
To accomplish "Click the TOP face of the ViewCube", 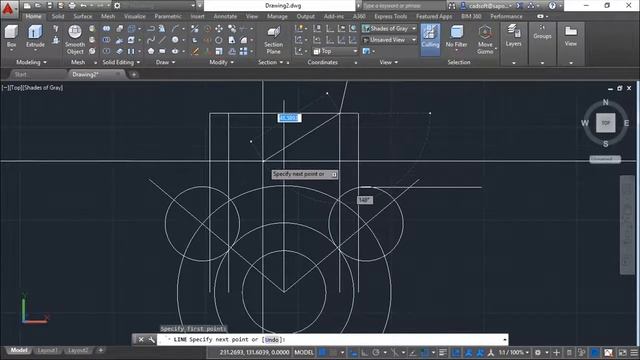I will [x=605, y=123].
